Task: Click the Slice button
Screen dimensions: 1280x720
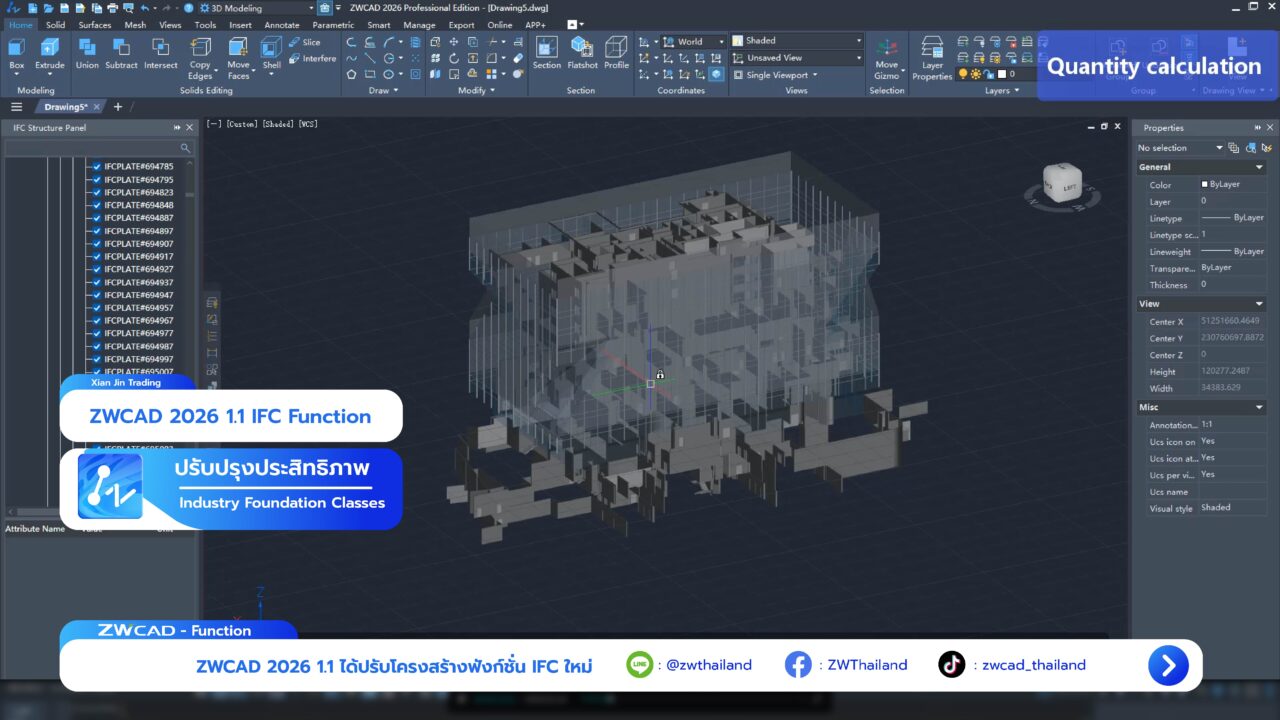Action: [305, 42]
